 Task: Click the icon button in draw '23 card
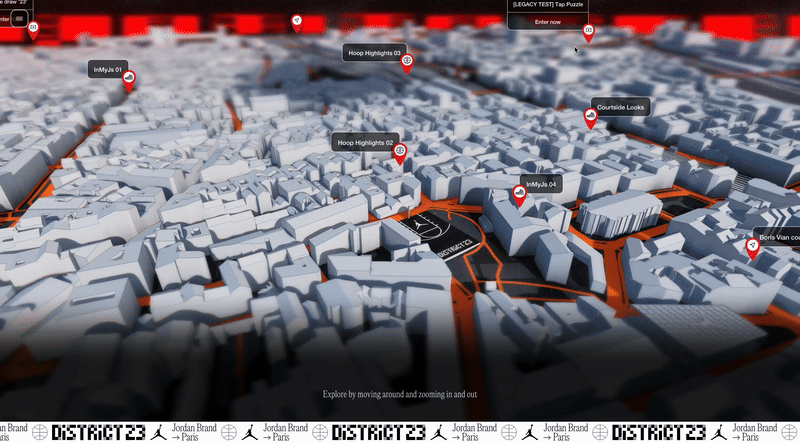19,19
